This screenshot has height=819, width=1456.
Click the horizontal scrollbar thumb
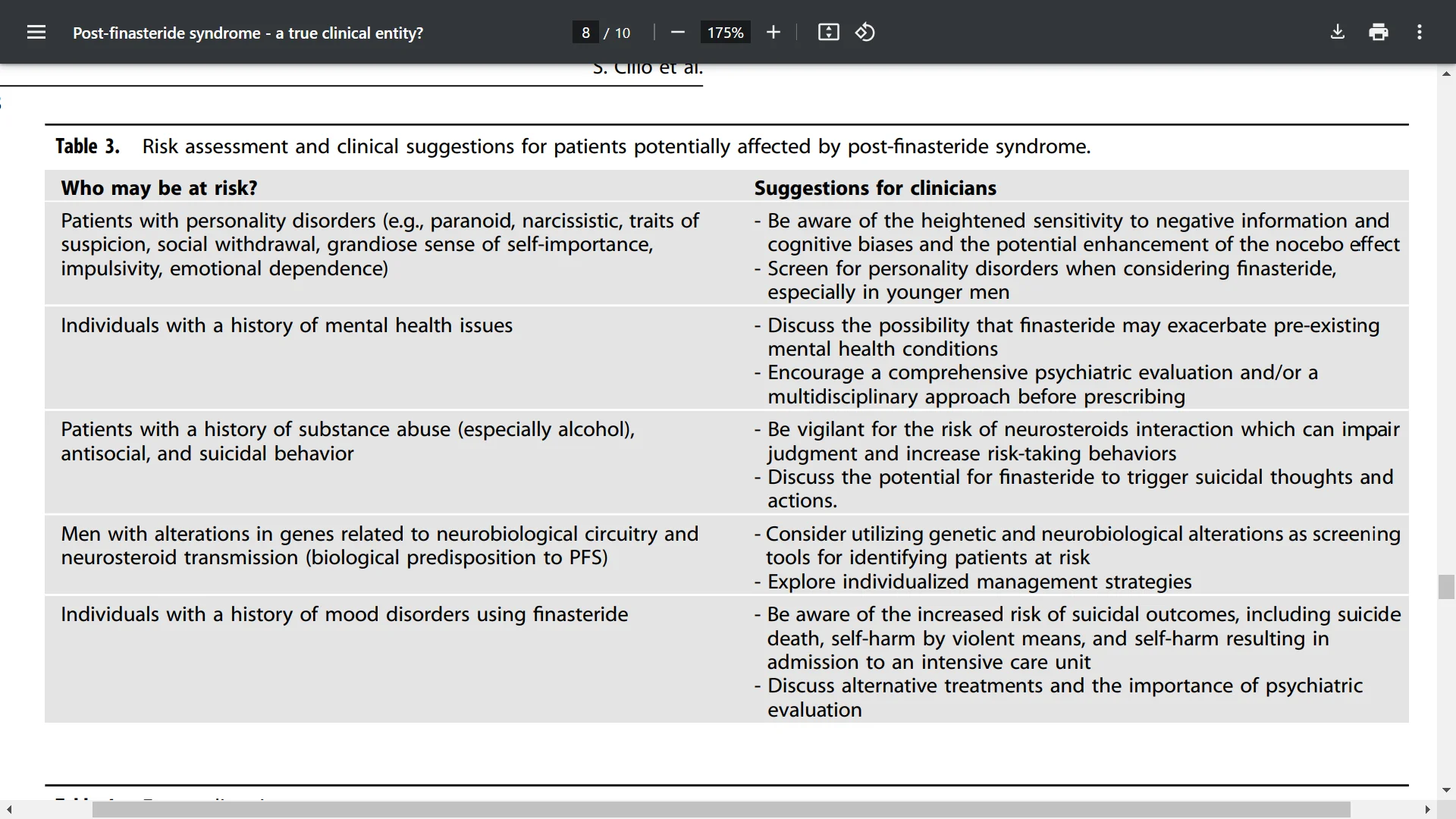[x=721, y=810]
